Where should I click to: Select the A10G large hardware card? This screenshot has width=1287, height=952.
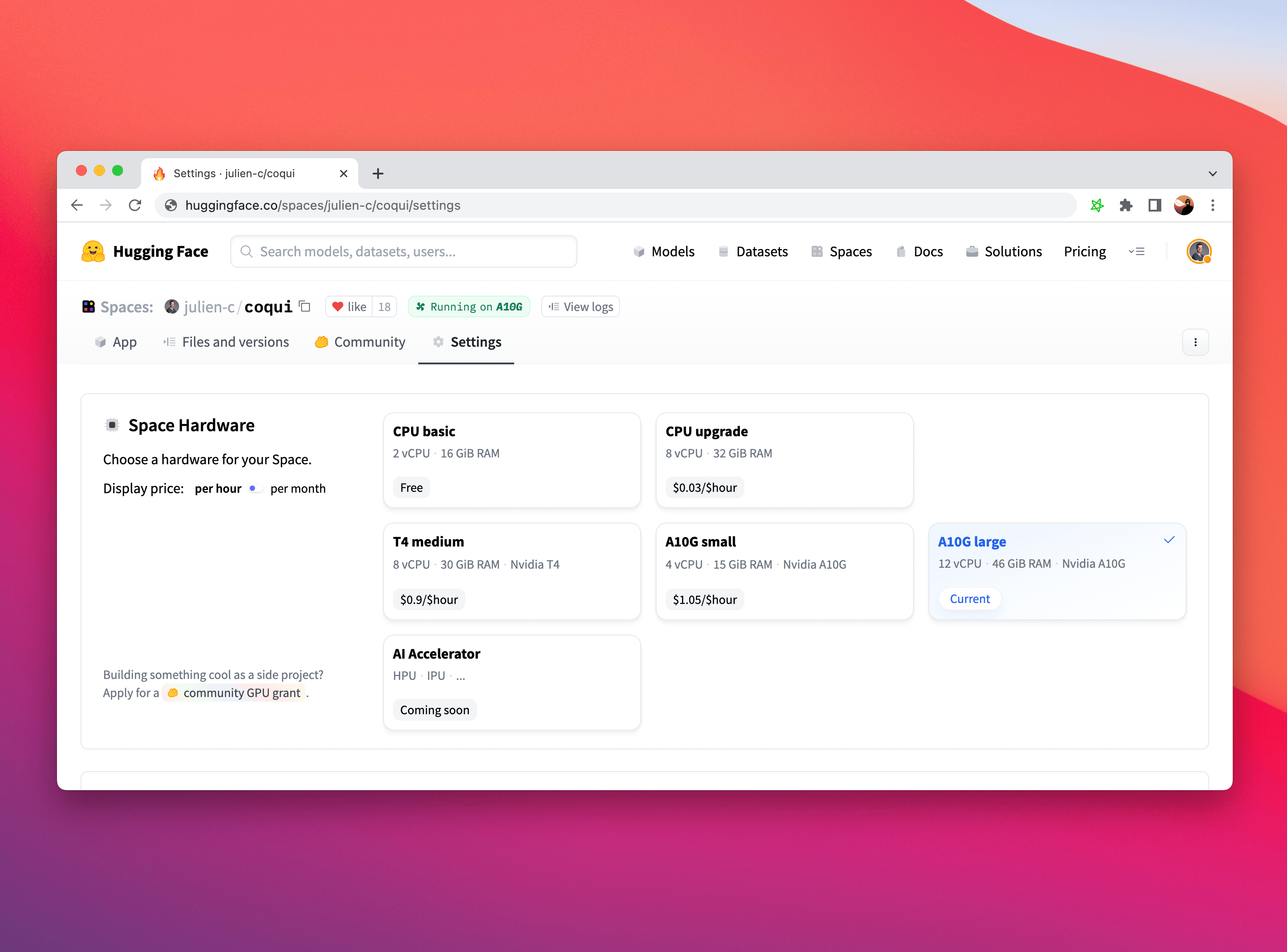point(1056,571)
